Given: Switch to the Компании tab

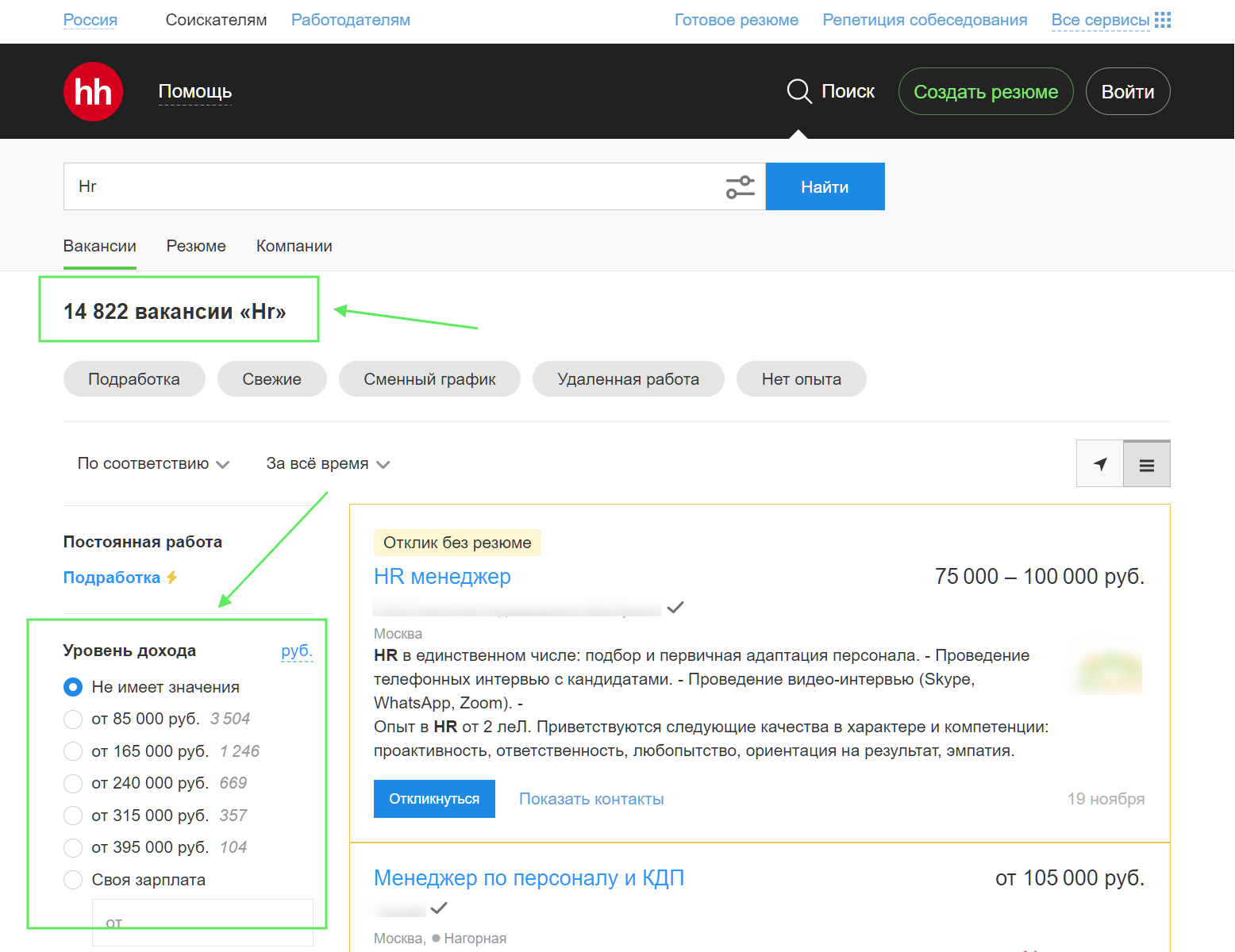Looking at the screenshot, I should tap(294, 247).
